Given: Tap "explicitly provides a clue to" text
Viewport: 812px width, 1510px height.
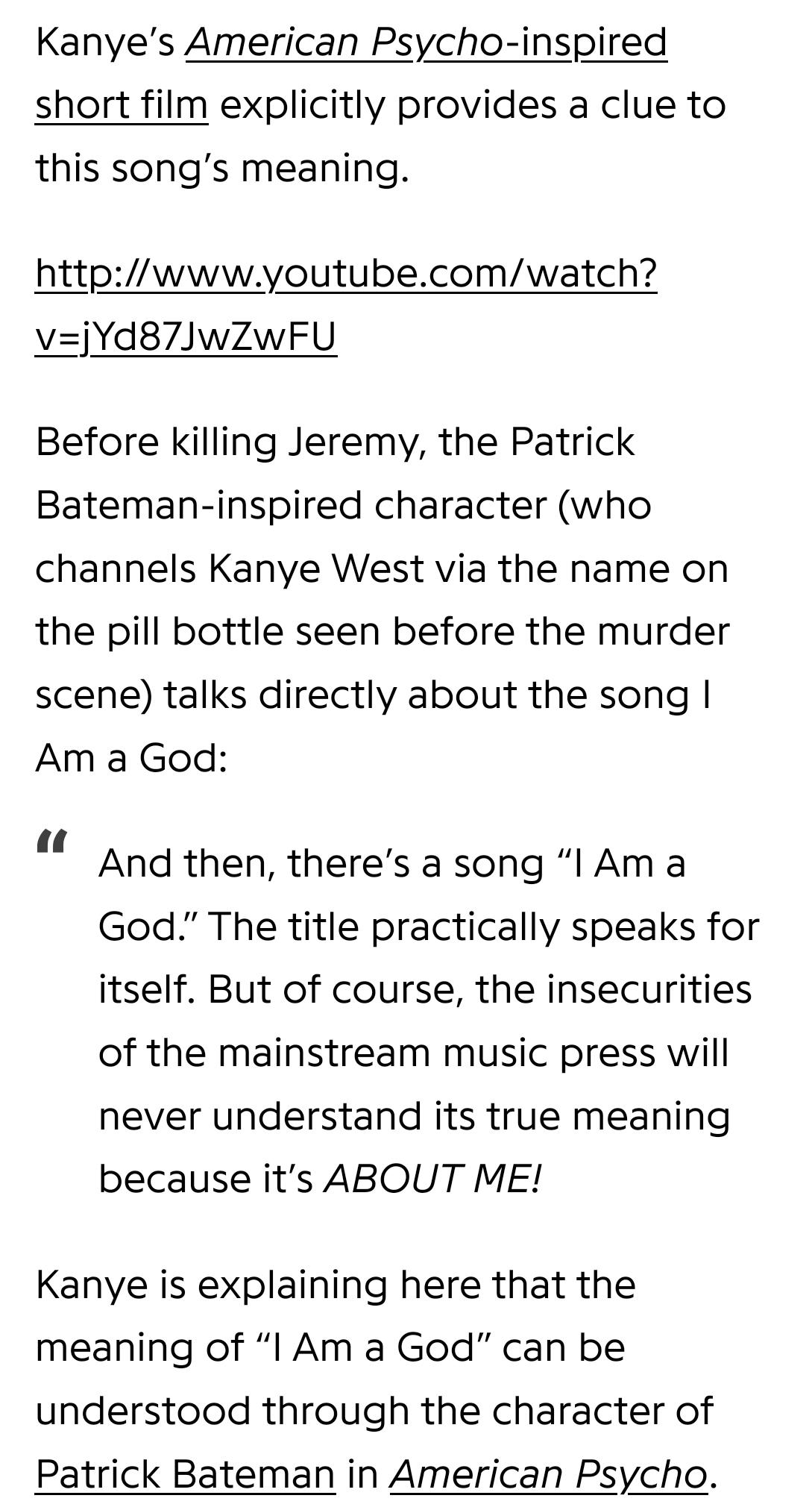Looking at the screenshot, I should tap(473, 104).
